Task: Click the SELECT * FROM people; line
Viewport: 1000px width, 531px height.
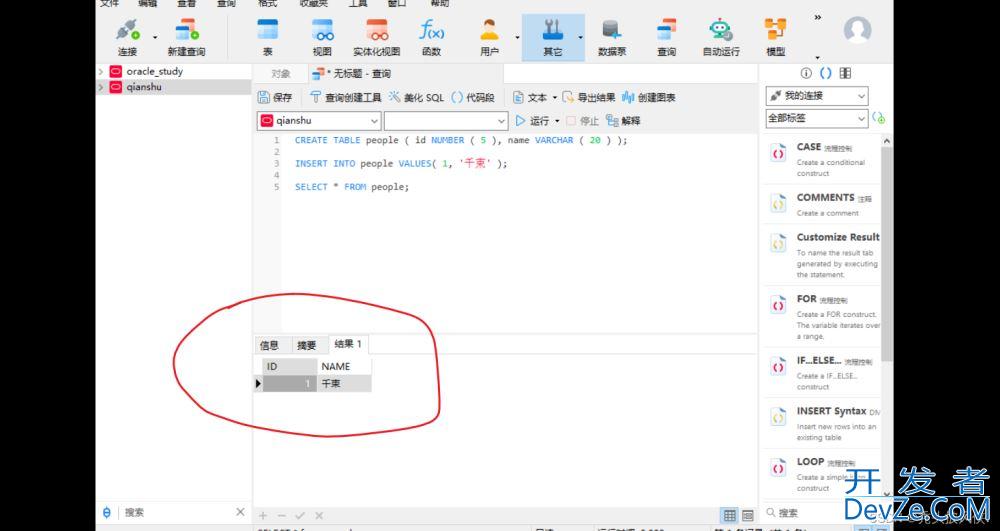Action: (x=351, y=187)
